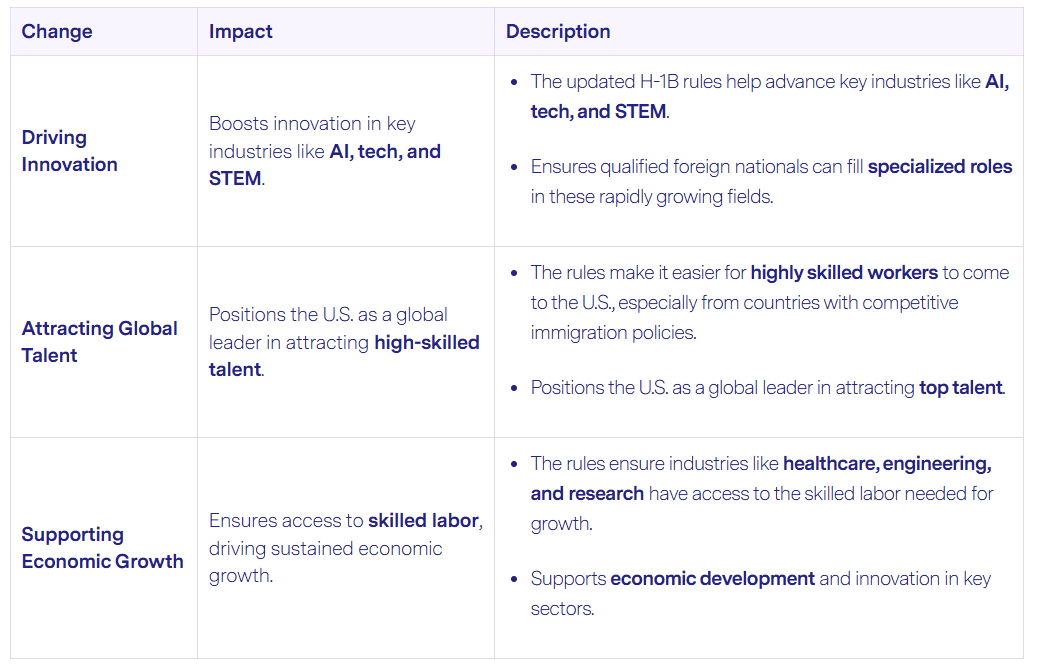
Task: Click the bold 'skilled labor' text
Action: coord(423,520)
